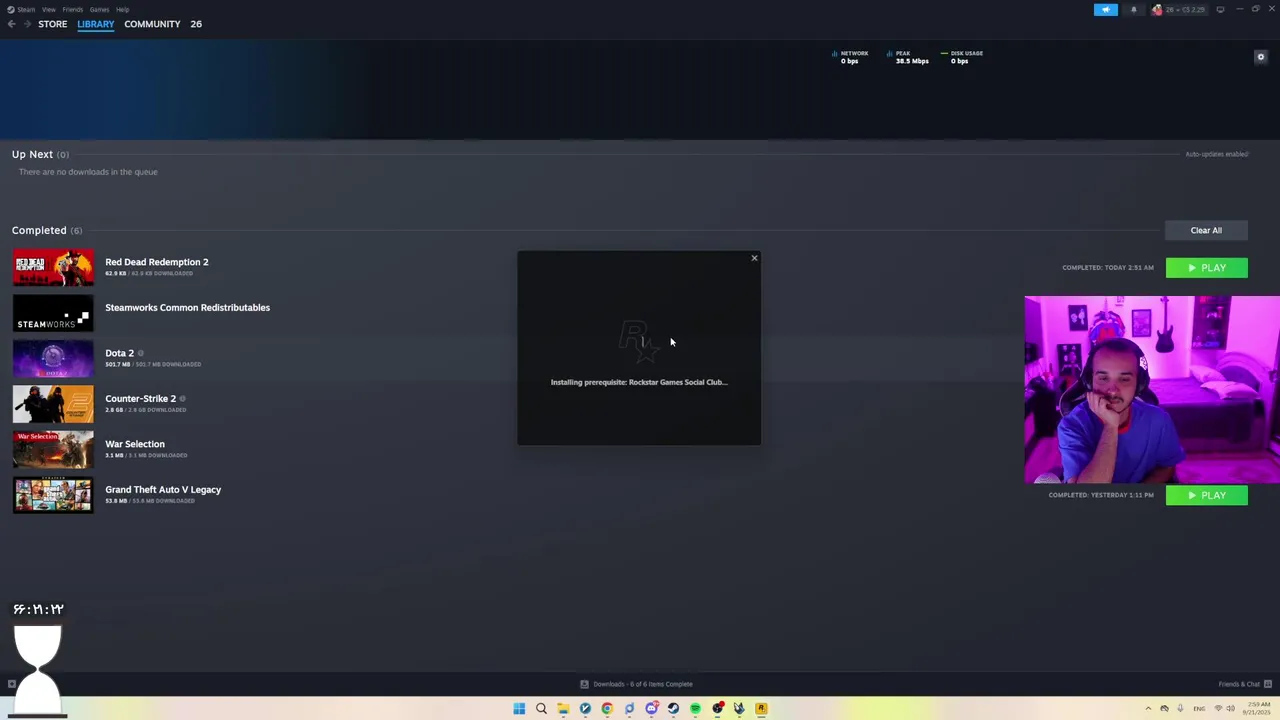Open the volume speaker tray icon
Viewport: 1280px width, 720px height.
[x=1231, y=709]
